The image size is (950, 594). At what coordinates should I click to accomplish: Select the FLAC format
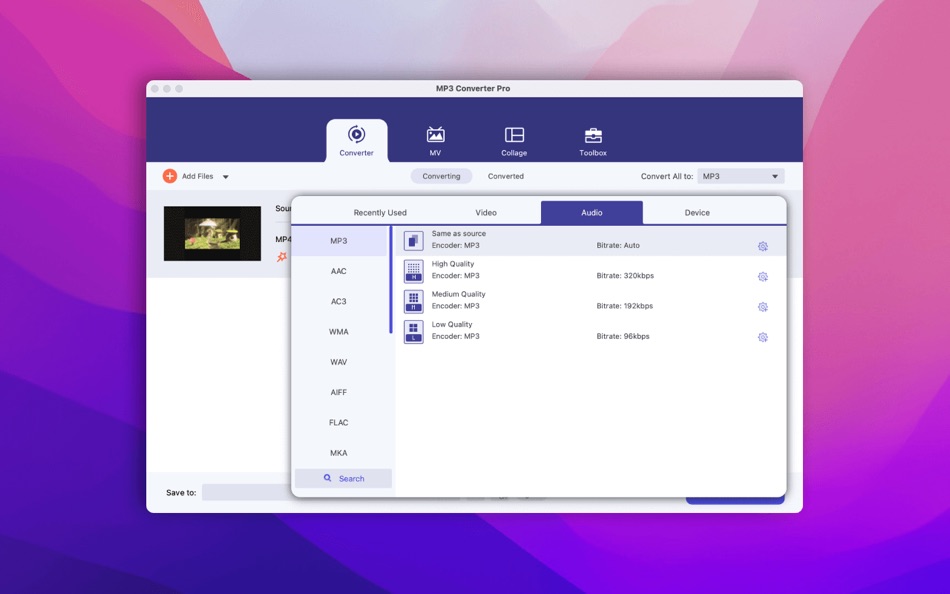(x=338, y=422)
